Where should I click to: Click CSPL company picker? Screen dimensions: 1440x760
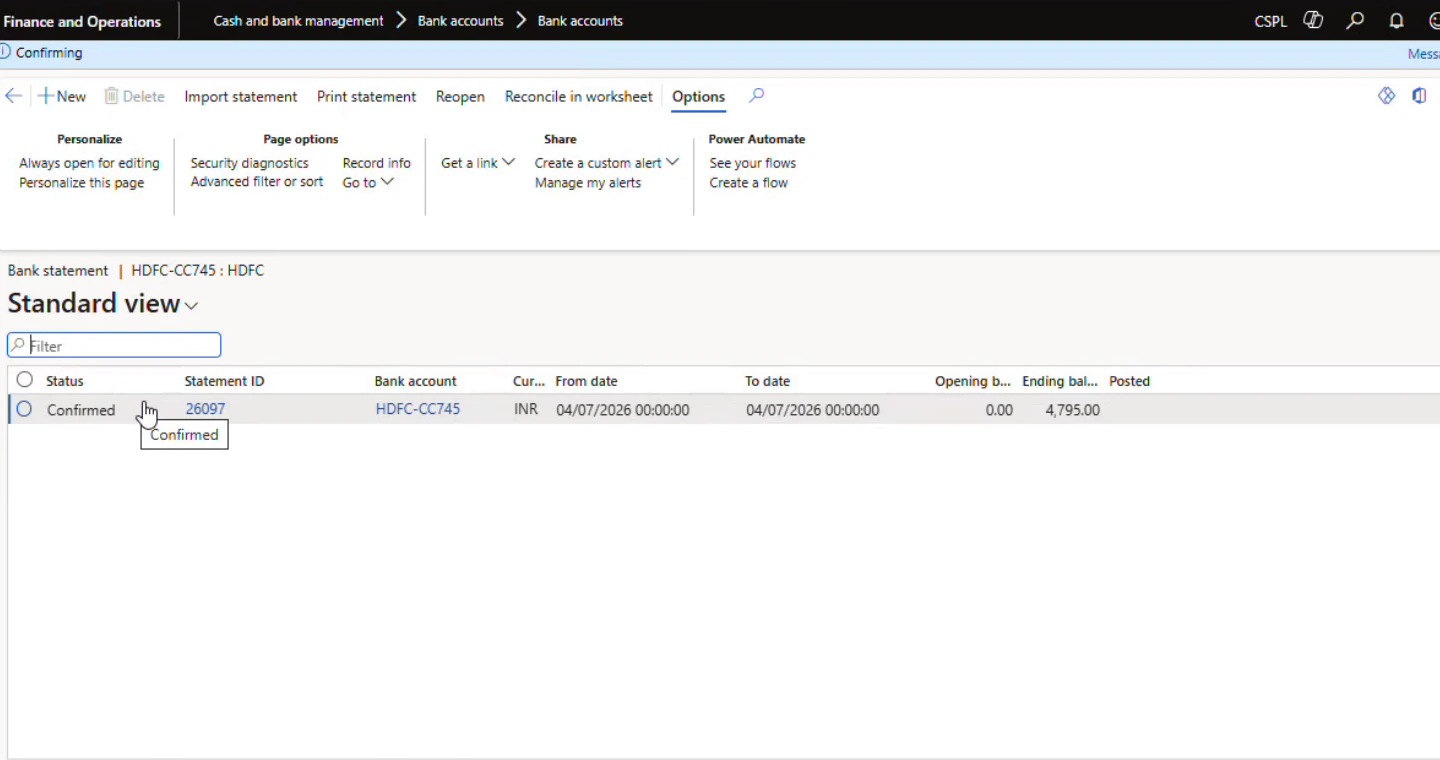pyautogui.click(x=1270, y=21)
